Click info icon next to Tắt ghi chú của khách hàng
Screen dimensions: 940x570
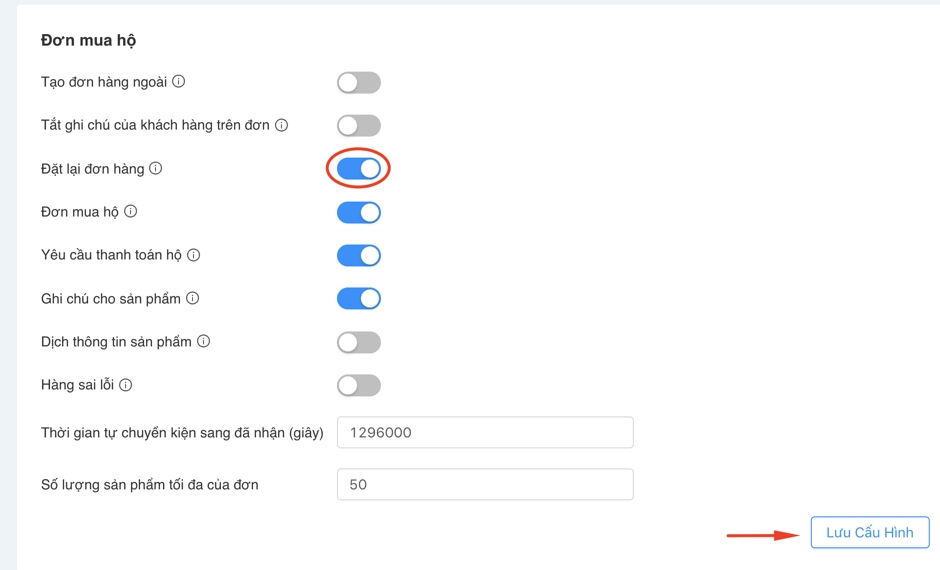coord(282,125)
